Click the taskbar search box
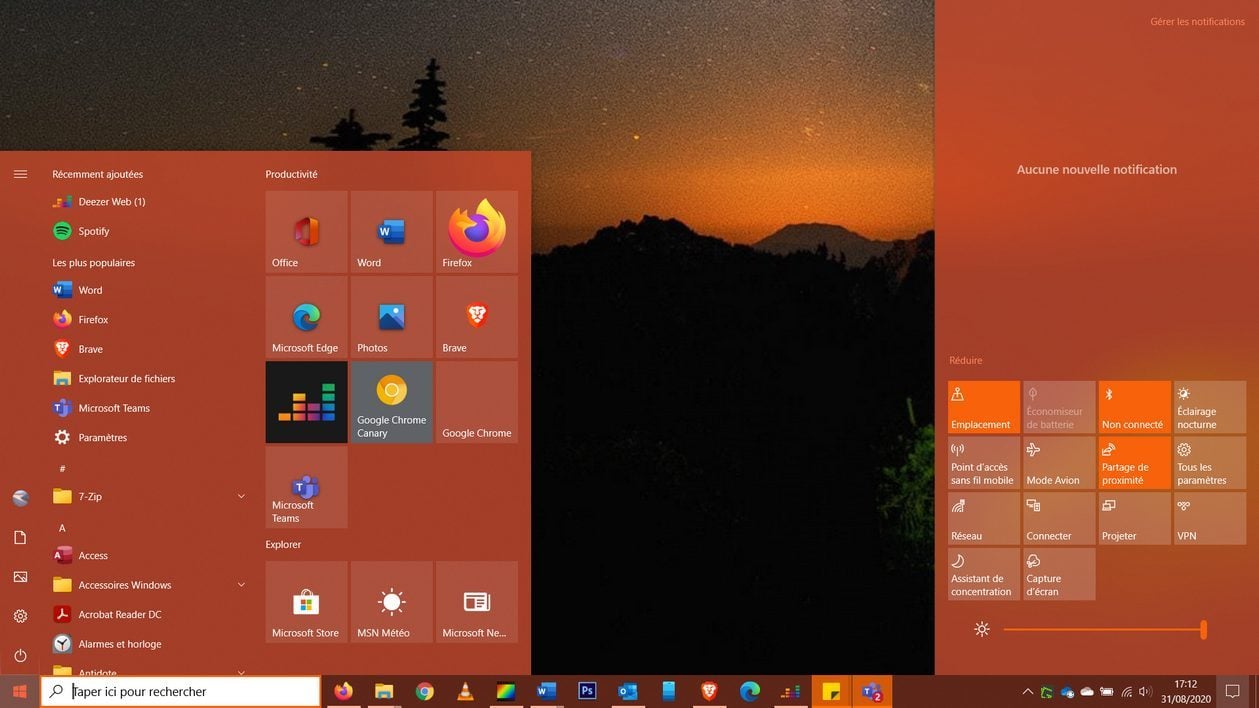 (x=181, y=691)
